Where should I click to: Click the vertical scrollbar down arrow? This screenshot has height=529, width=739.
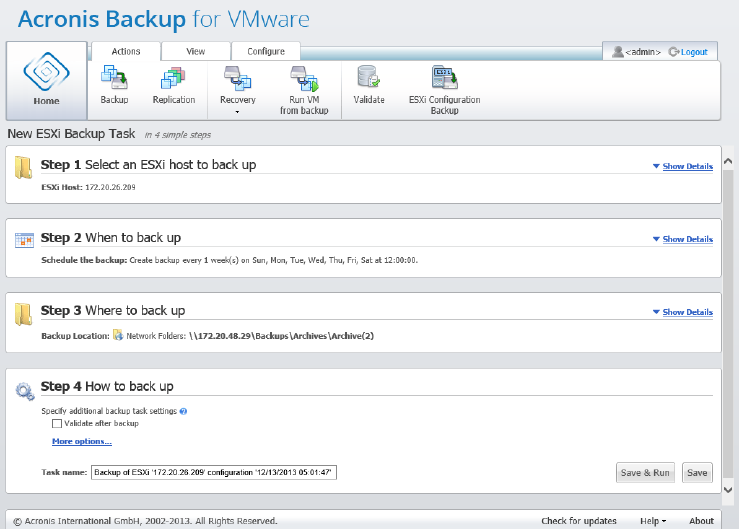[x=729, y=487]
